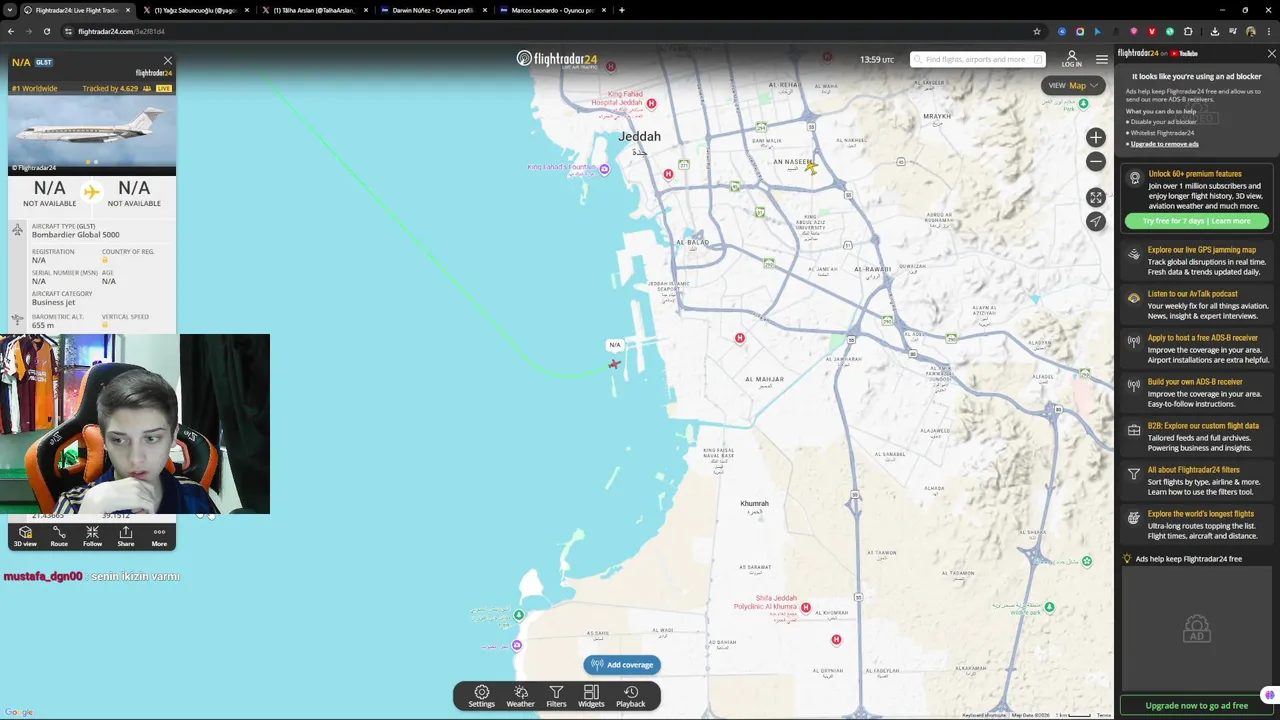Click the GLST aircraft type badge
The image size is (1280, 720).
point(44,62)
